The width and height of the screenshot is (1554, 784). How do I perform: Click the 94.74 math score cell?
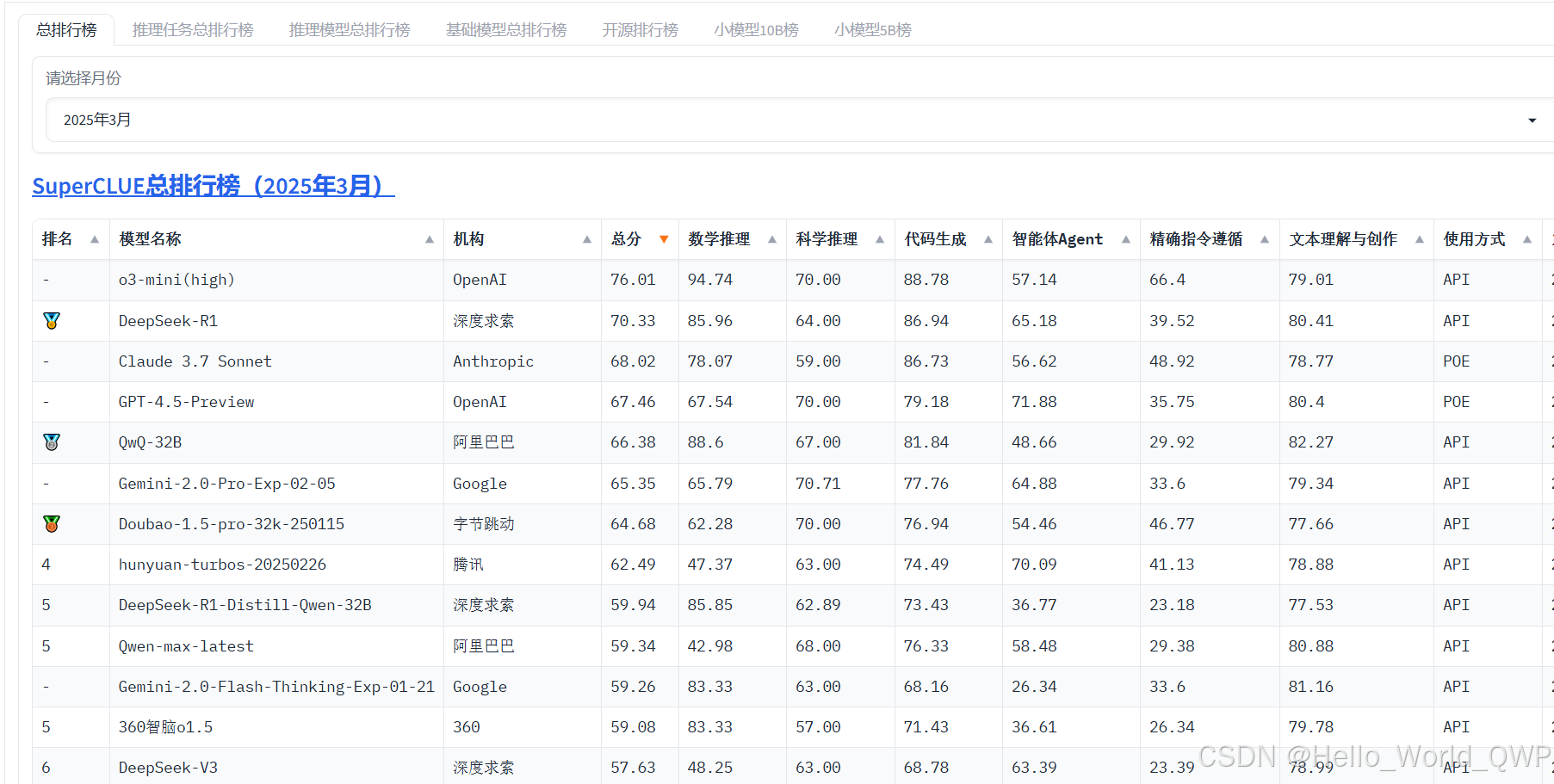tap(733, 280)
